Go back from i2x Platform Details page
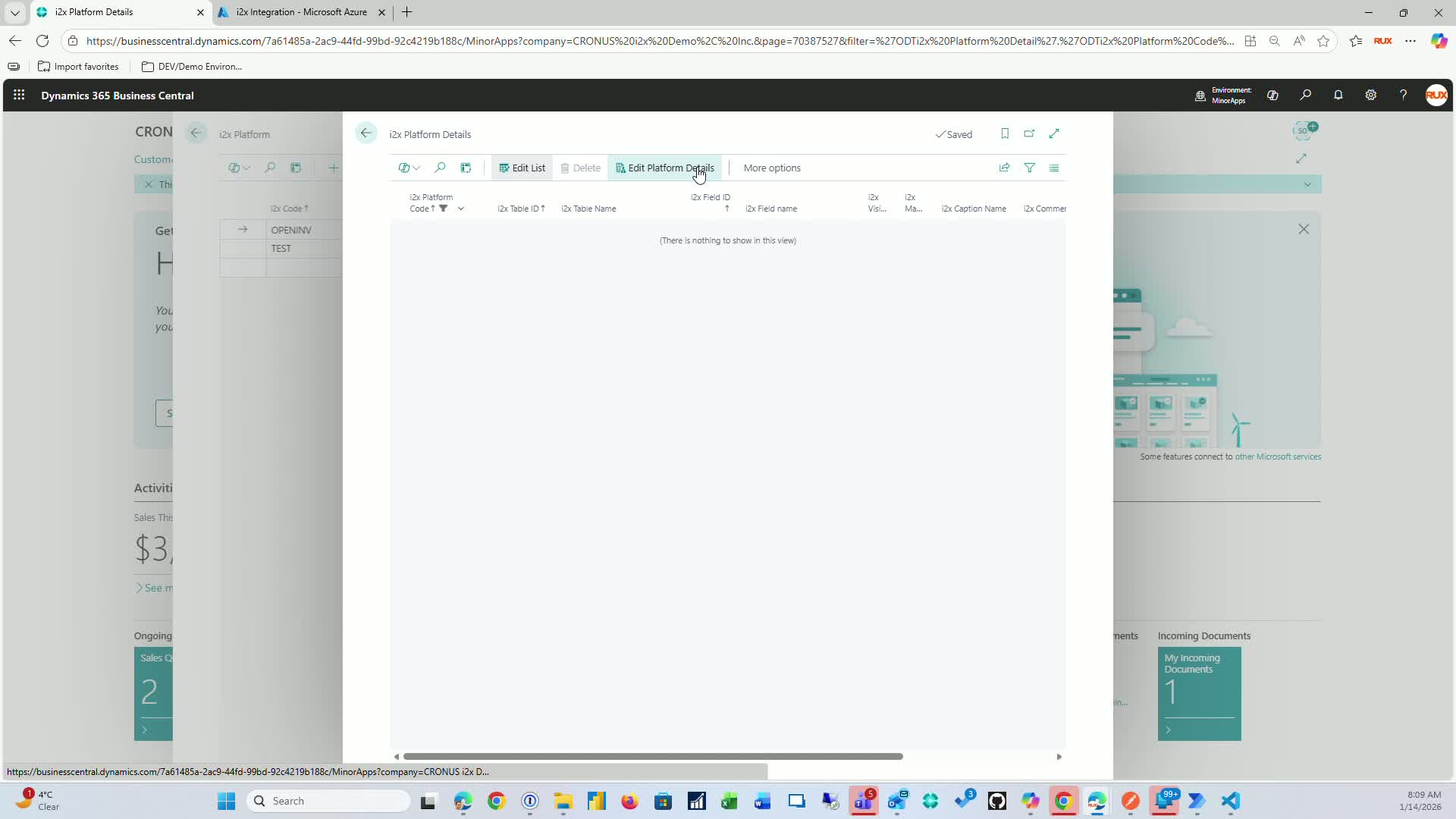The height and width of the screenshot is (819, 1456). (366, 133)
